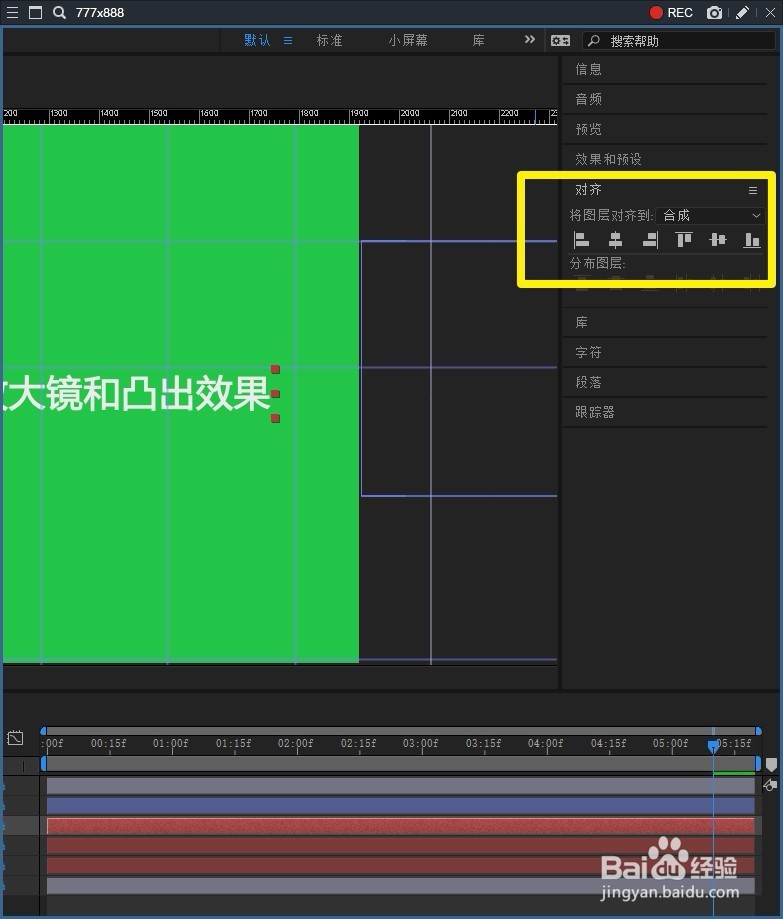This screenshot has width=783, height=919.
Task: Align layer to left edge
Action: [x=581, y=240]
